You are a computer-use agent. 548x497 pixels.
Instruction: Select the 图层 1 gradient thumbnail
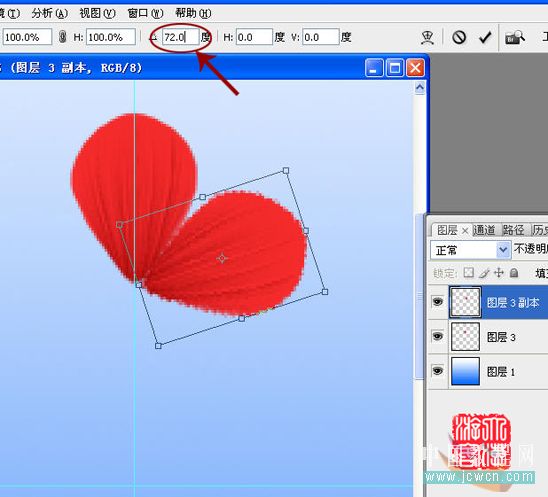click(x=465, y=371)
